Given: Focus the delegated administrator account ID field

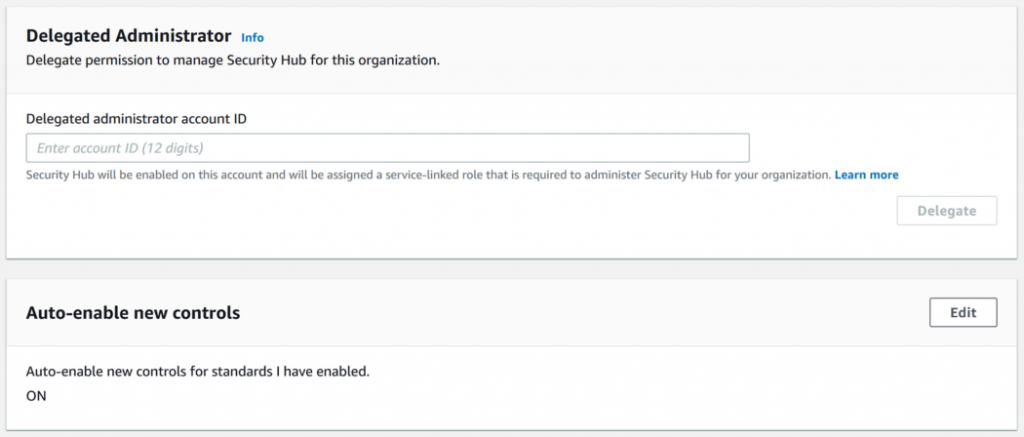Looking at the screenshot, I should [x=387, y=148].
